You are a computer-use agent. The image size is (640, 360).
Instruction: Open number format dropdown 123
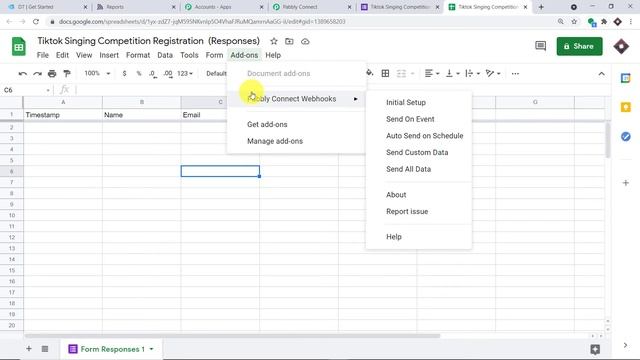click(x=184, y=73)
